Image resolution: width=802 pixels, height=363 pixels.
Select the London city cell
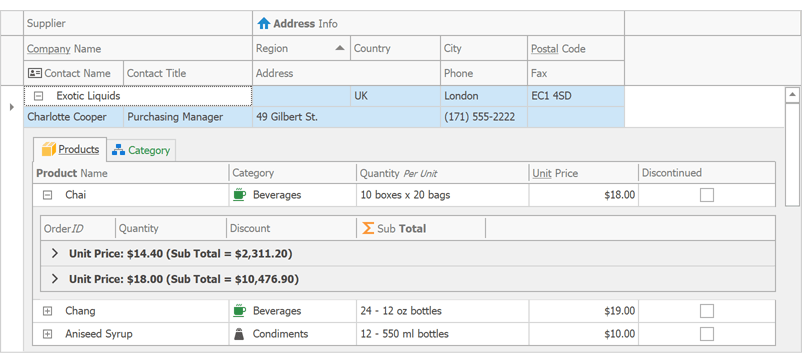(x=484, y=96)
